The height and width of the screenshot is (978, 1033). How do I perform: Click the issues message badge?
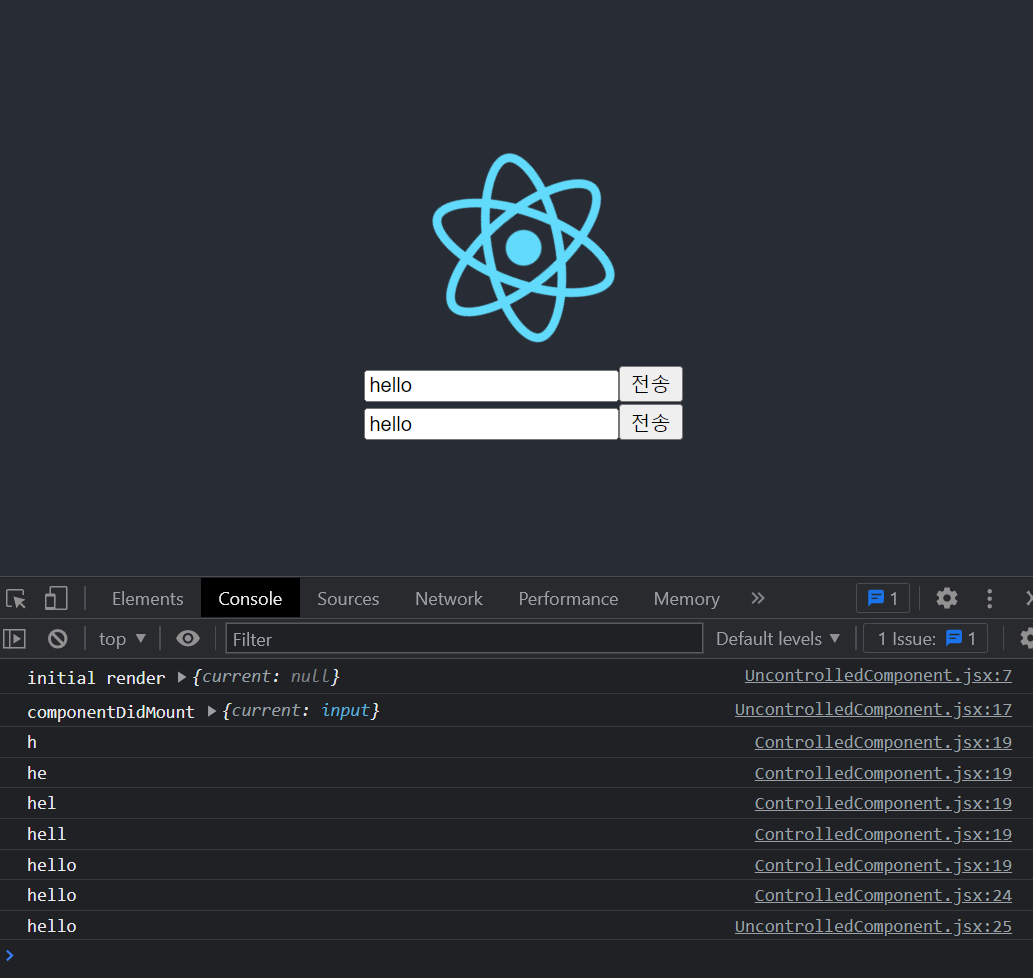click(x=883, y=598)
